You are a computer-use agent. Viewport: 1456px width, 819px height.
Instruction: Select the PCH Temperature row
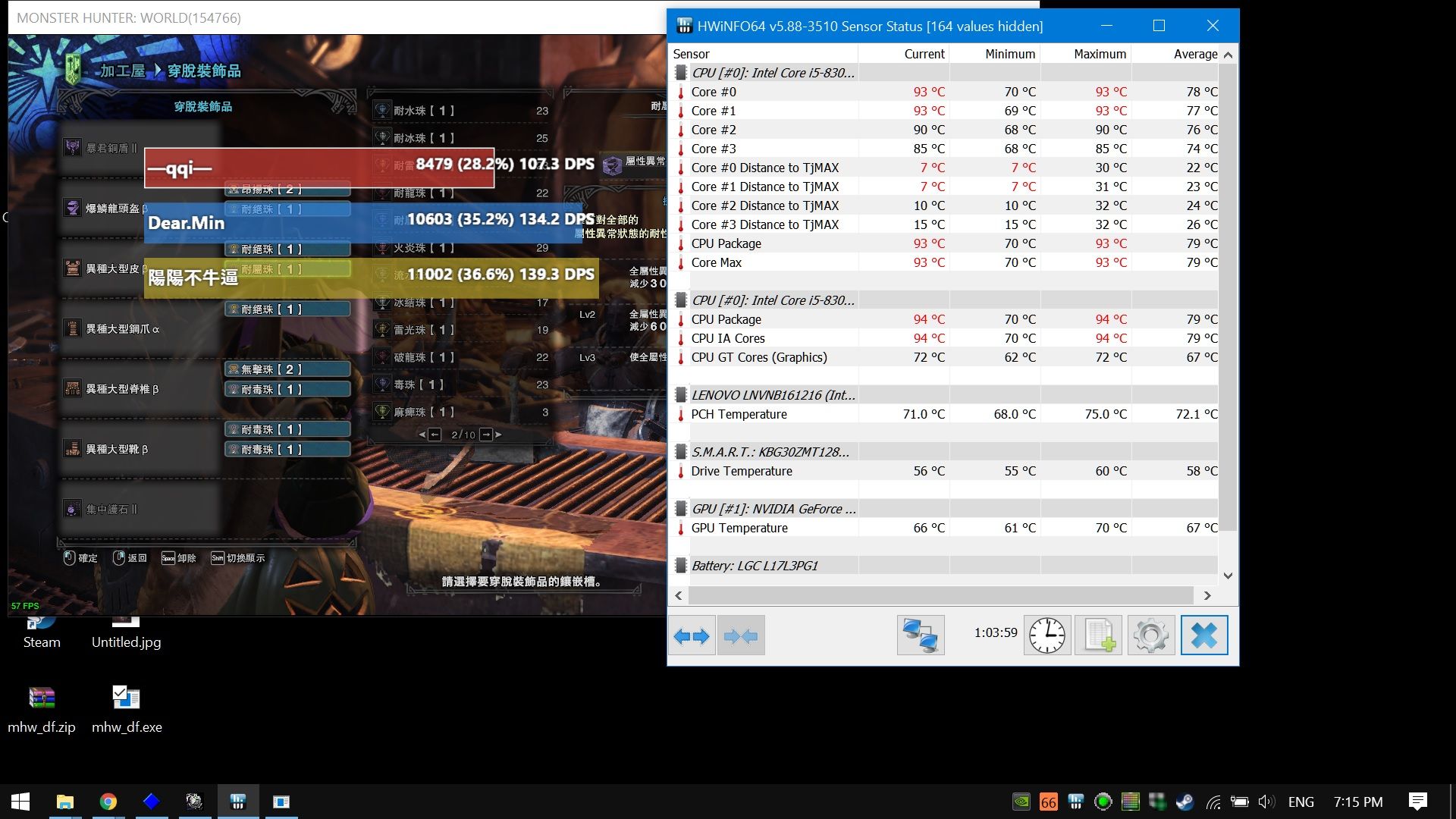[945, 414]
